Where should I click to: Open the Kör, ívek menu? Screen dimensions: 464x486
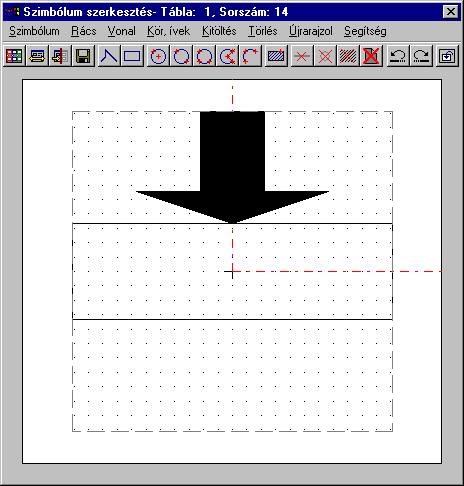pos(168,31)
